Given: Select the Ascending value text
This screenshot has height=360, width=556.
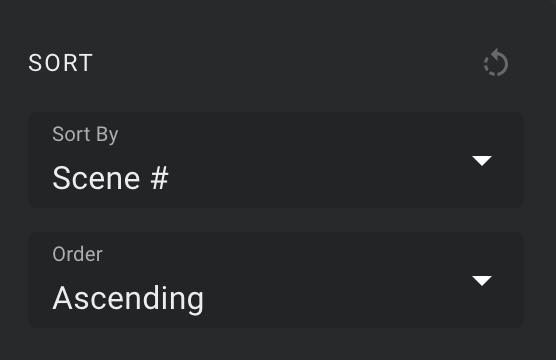Looking at the screenshot, I should (128, 299).
